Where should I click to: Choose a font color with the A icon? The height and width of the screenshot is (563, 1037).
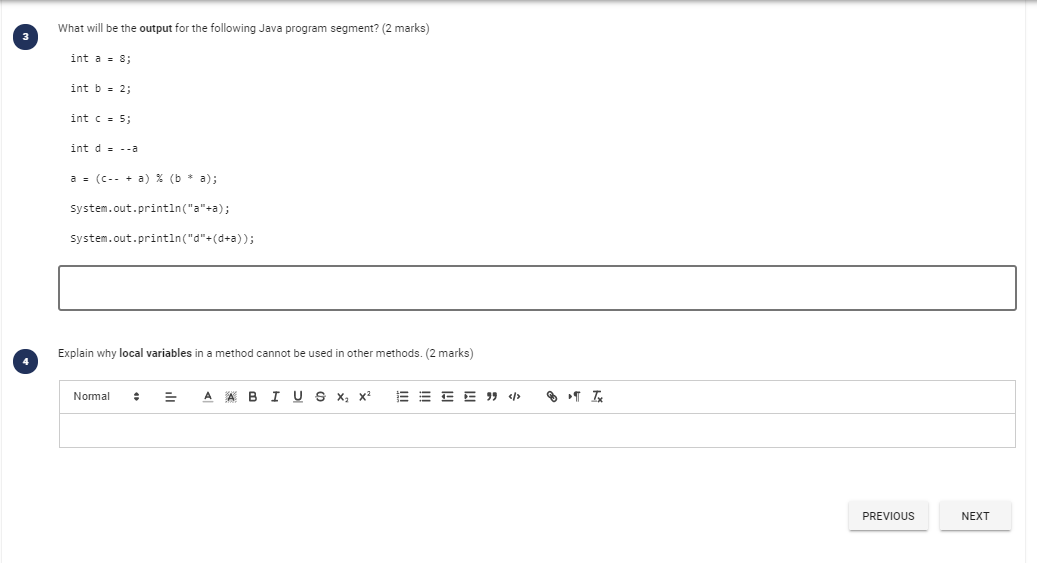coord(208,397)
